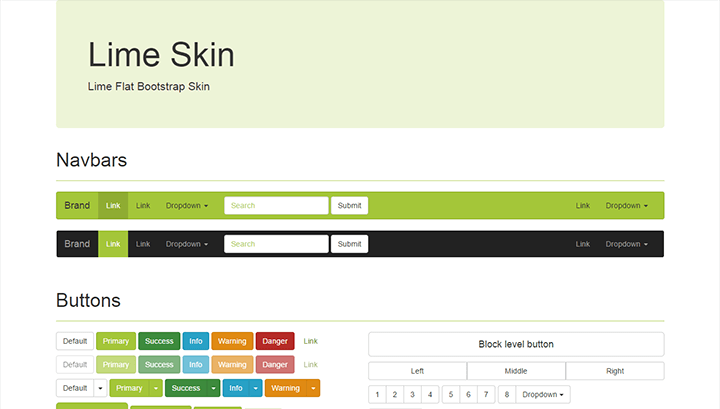Click split Success button label
Screen dimensions: 720x409
tap(186, 388)
